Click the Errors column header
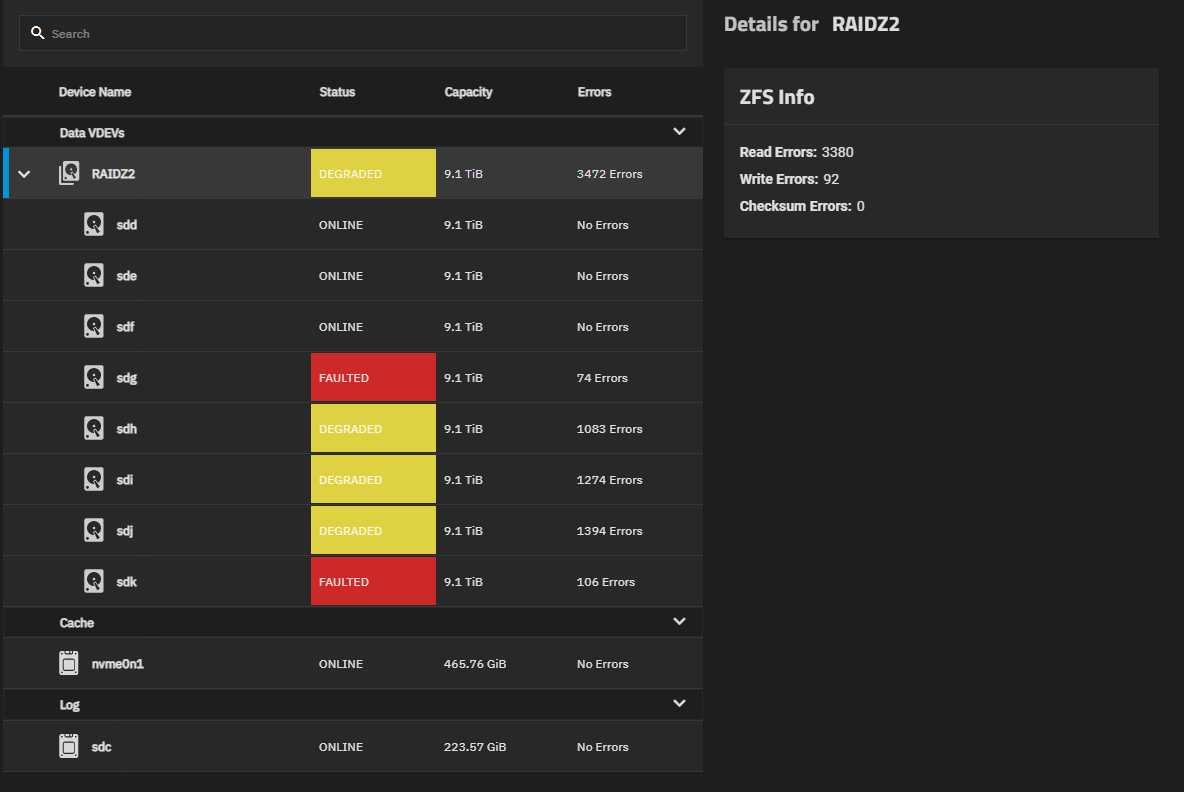Image resolution: width=1184 pixels, height=792 pixels. (x=594, y=92)
